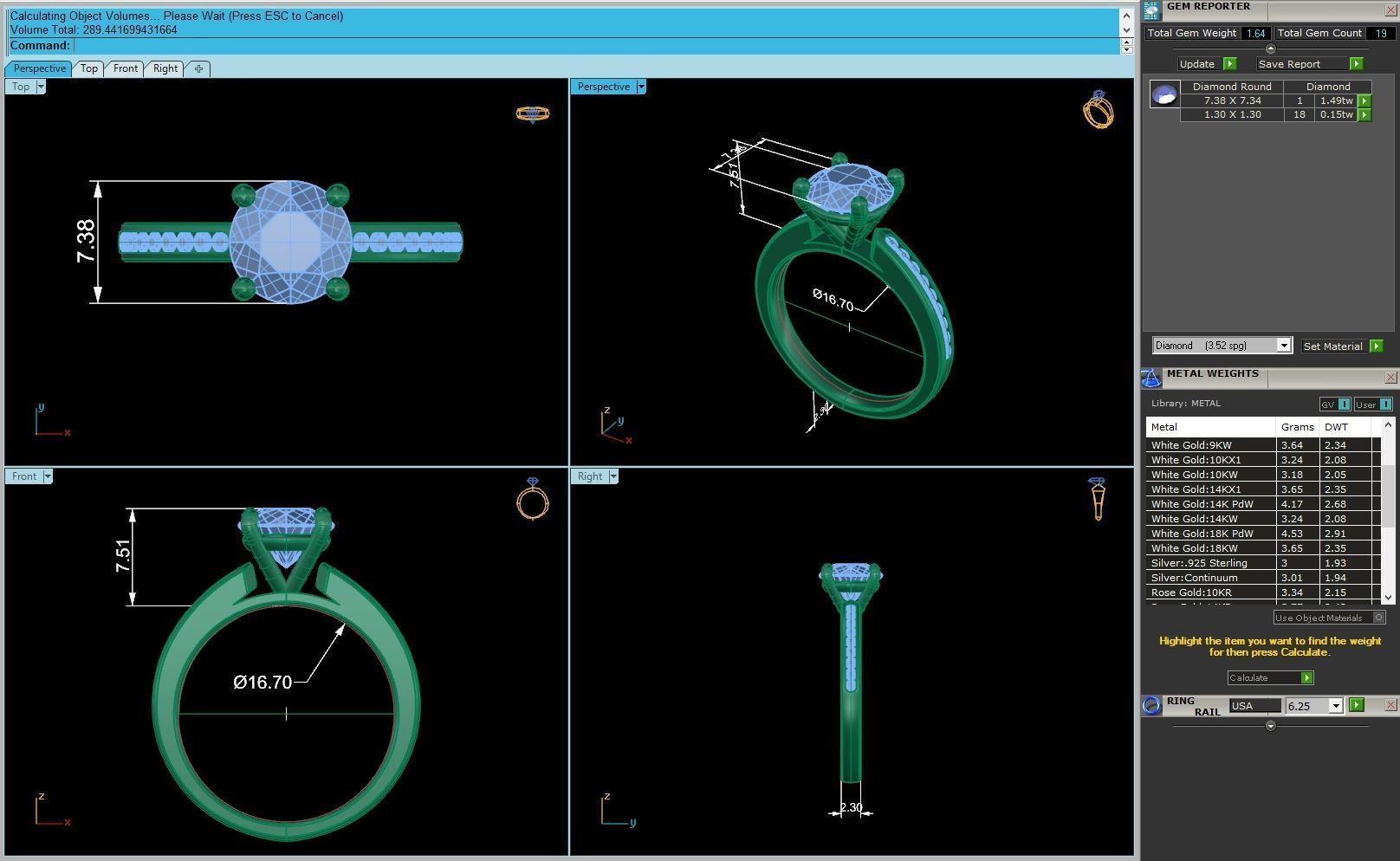Click green arrow for the 0.15tw gem row
Screen dimensions: 1400x861
[x=1364, y=115]
